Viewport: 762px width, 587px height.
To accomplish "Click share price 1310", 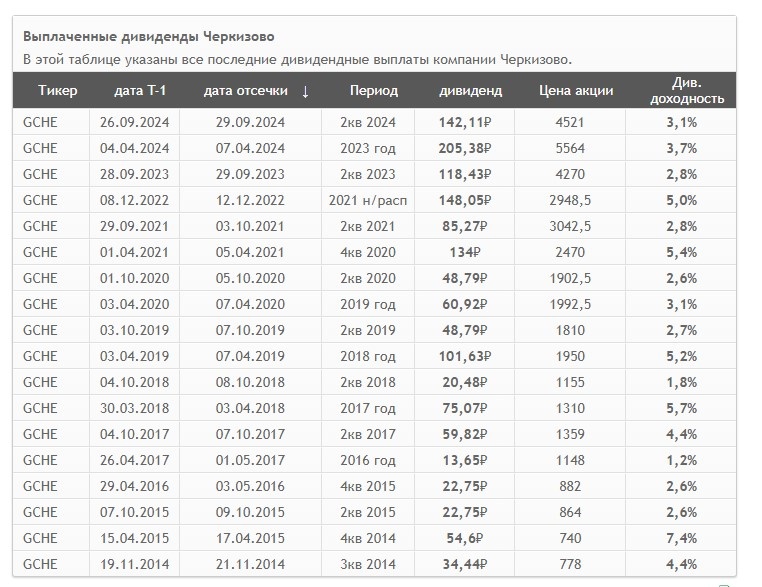I will [x=570, y=408].
